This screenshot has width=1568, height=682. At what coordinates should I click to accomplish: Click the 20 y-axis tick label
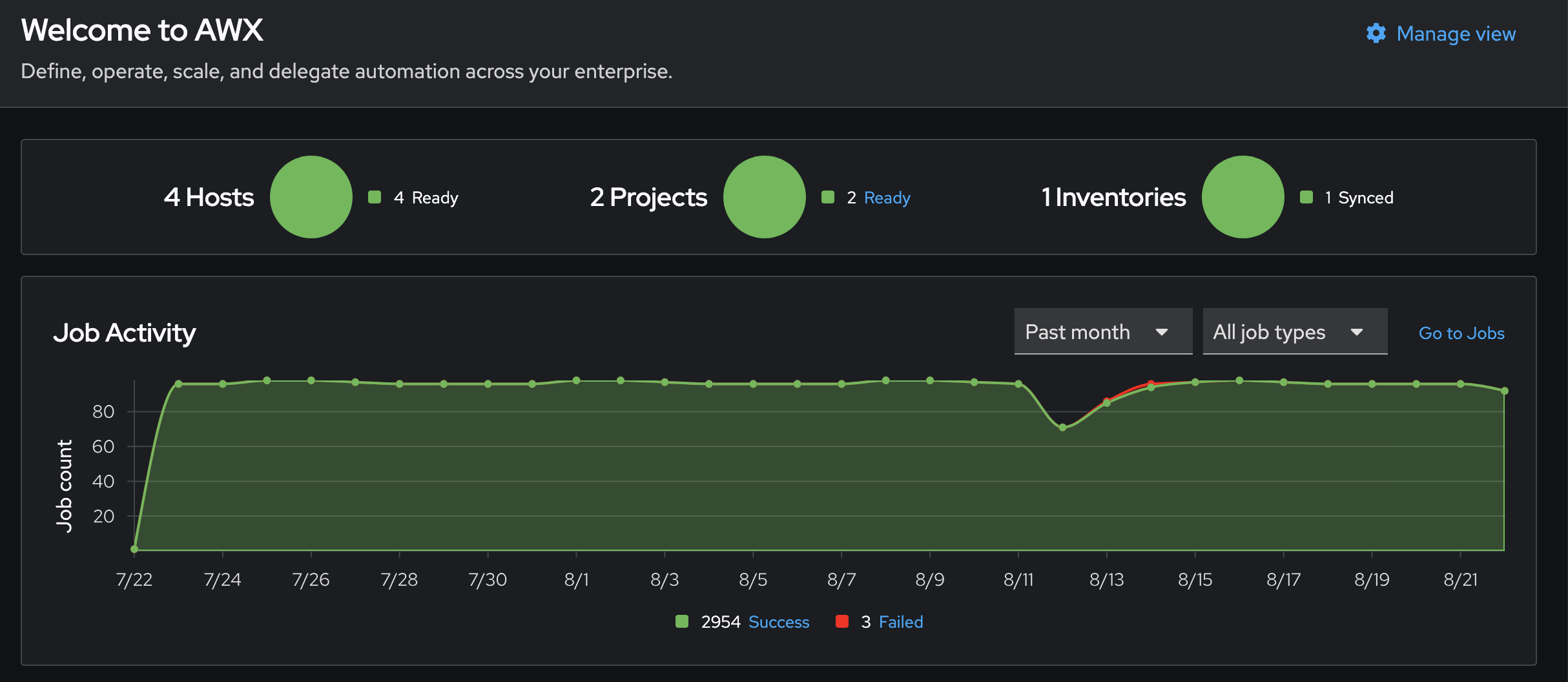pyautogui.click(x=103, y=516)
